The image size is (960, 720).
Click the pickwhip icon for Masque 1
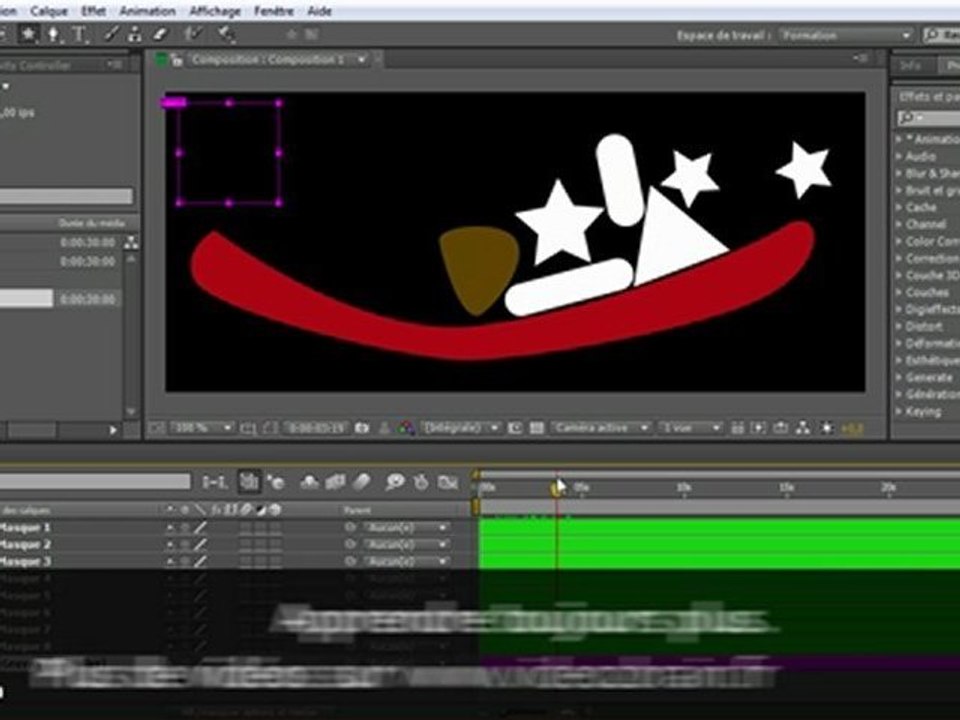click(350, 527)
